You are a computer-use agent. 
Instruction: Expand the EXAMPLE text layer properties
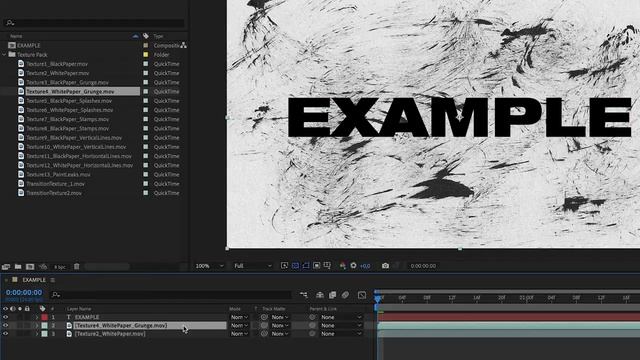tap(36, 317)
